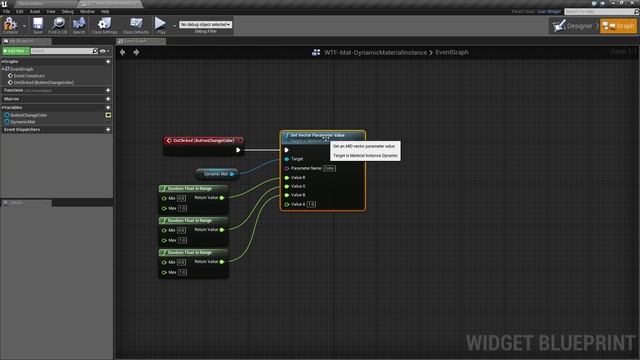Click the Parameter Name input pin
640x360 pixels.
287,168
